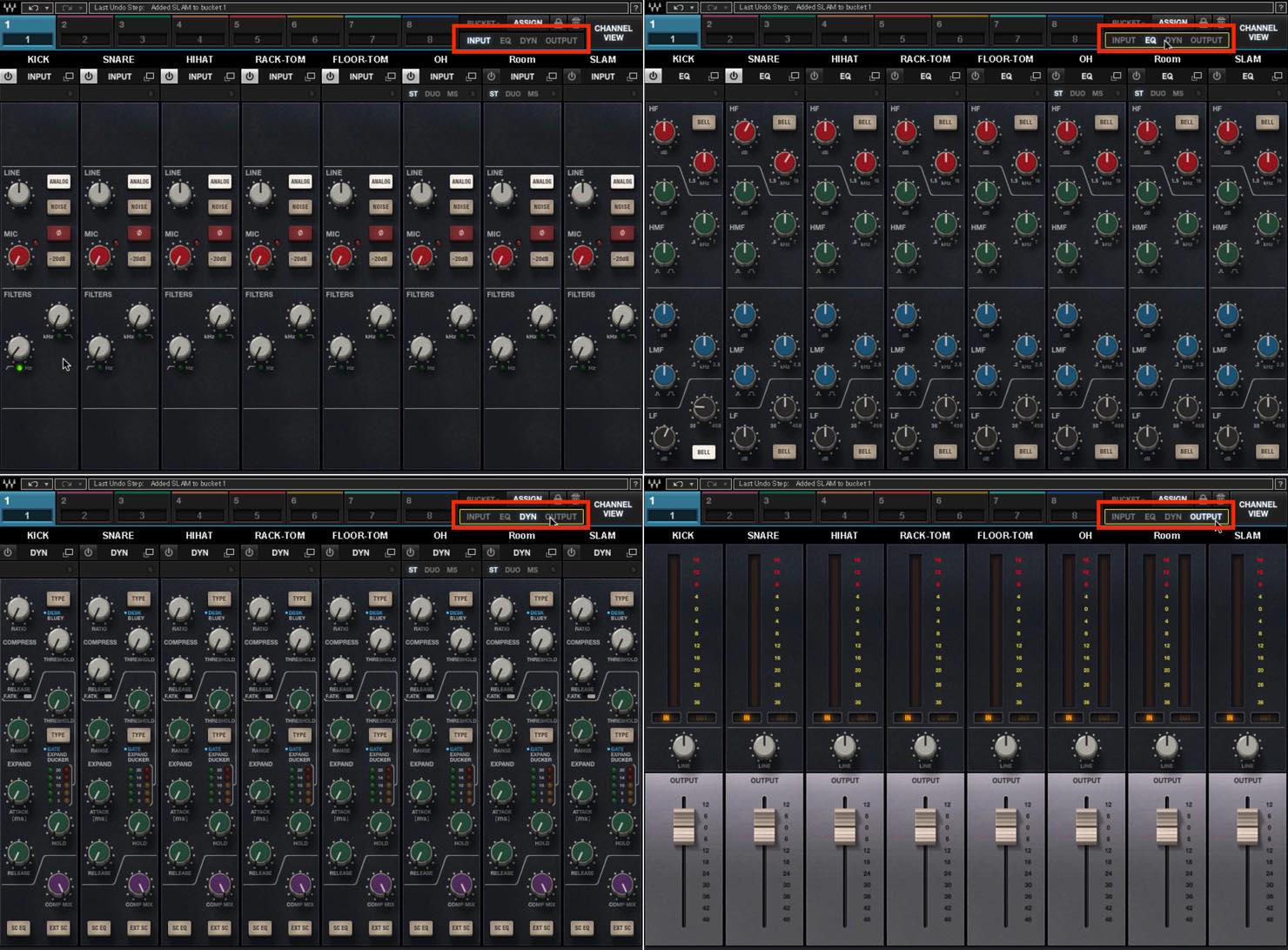The image size is (1288, 950).
Task: Switch to DYN tab in EQ view
Action: tap(1173, 41)
